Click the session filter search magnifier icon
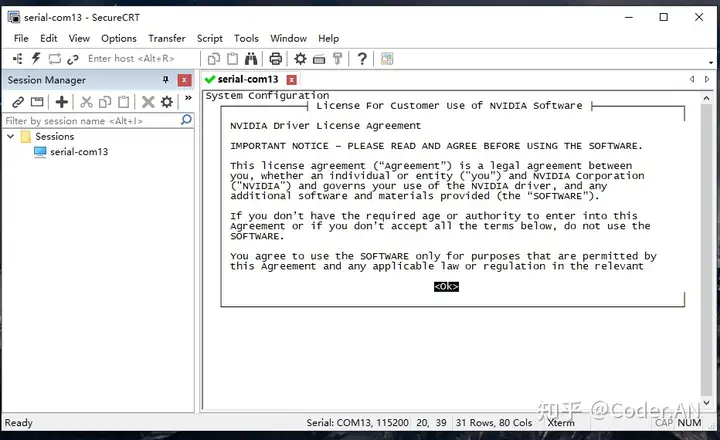Screen dimensions: 720x440 pyautogui.click(x=186, y=120)
